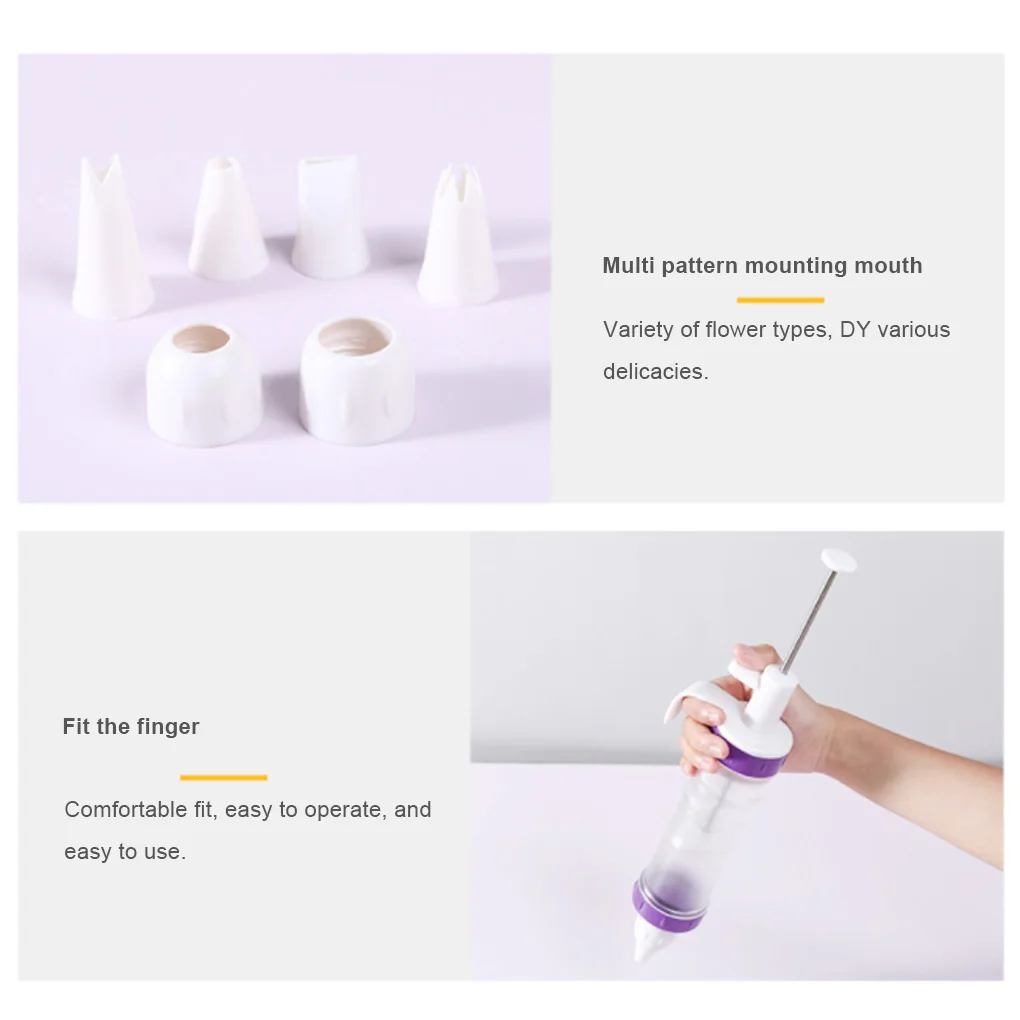The image size is (1020, 1020).
Task: Click the 'Fit the finger' heading
Action: coord(131,726)
